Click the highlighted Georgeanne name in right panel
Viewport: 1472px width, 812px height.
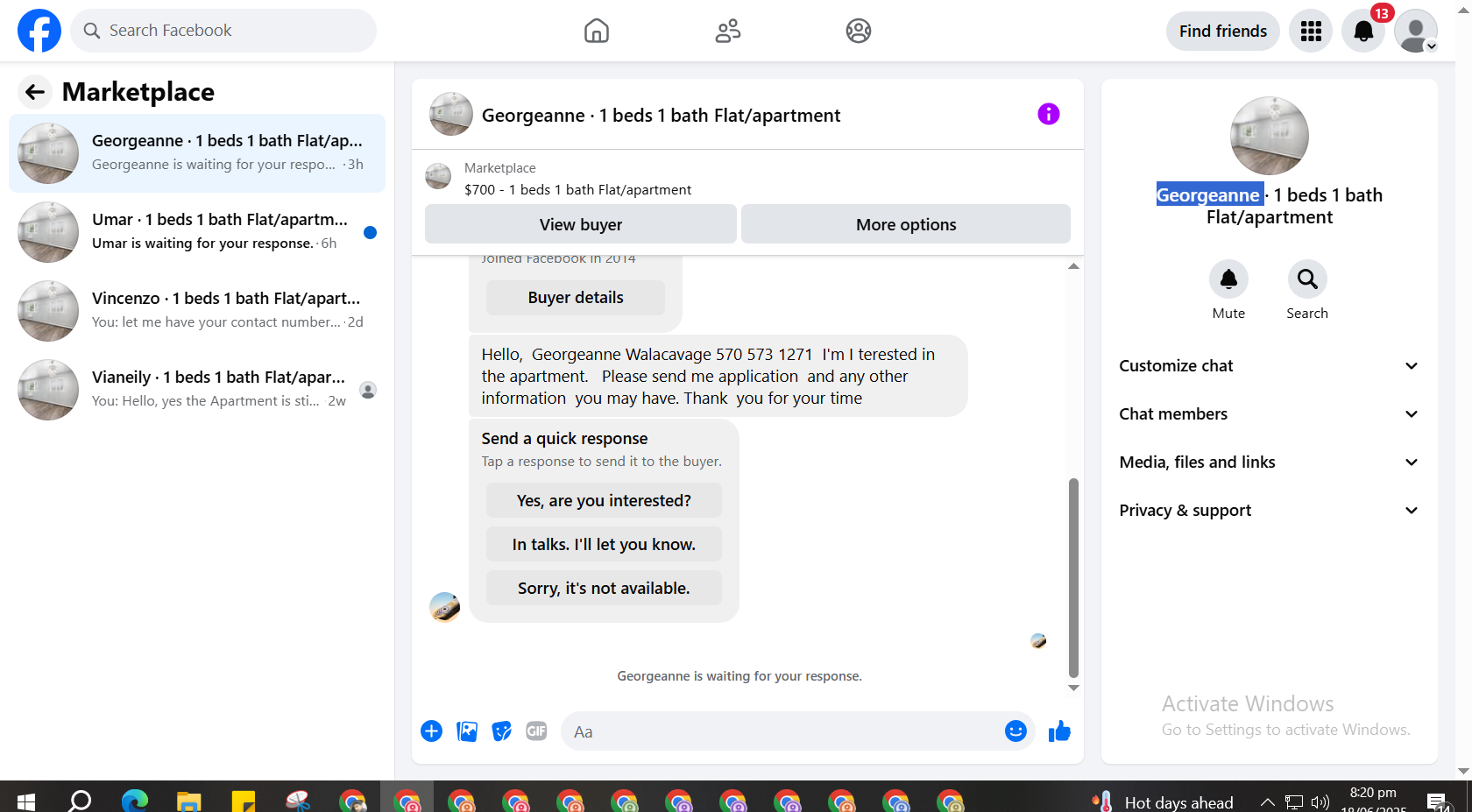pyautogui.click(x=1209, y=194)
